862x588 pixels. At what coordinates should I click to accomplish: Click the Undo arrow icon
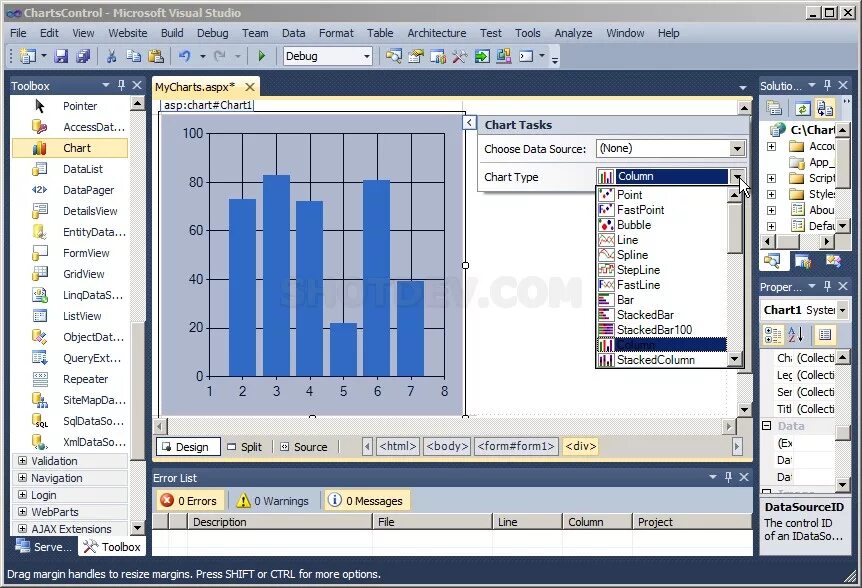click(185, 56)
